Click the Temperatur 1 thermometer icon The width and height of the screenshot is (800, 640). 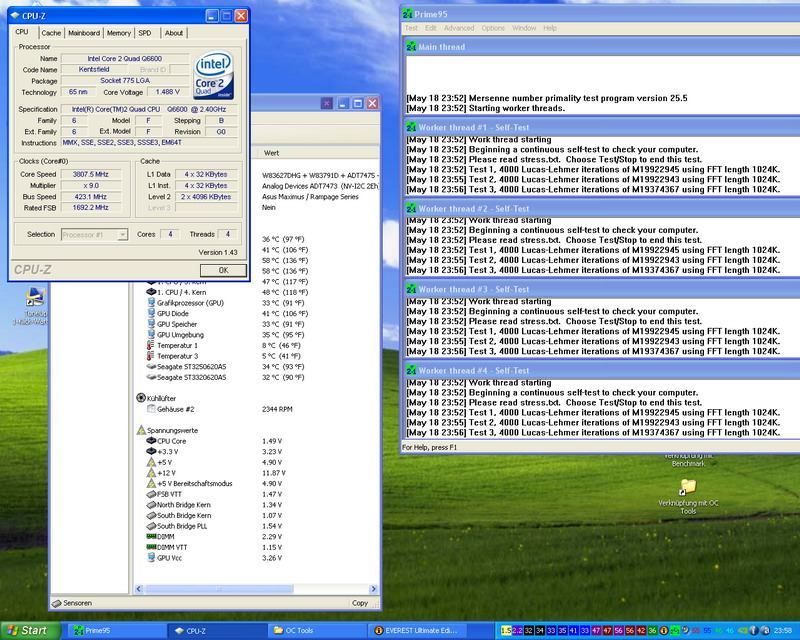(x=151, y=346)
